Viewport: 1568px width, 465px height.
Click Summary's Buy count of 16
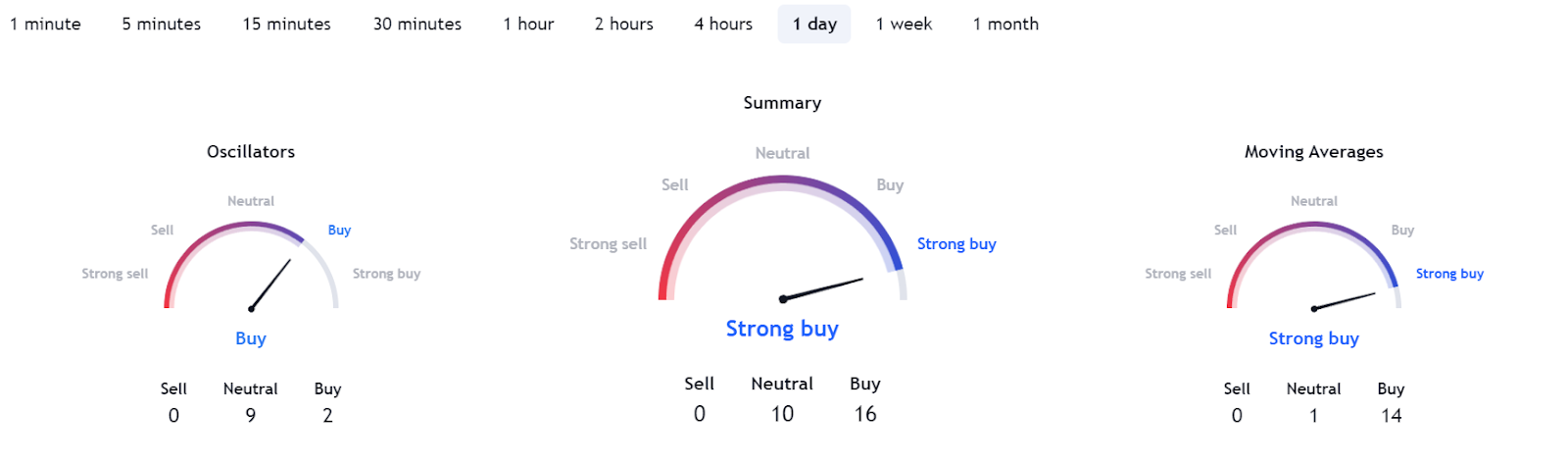coord(864,414)
